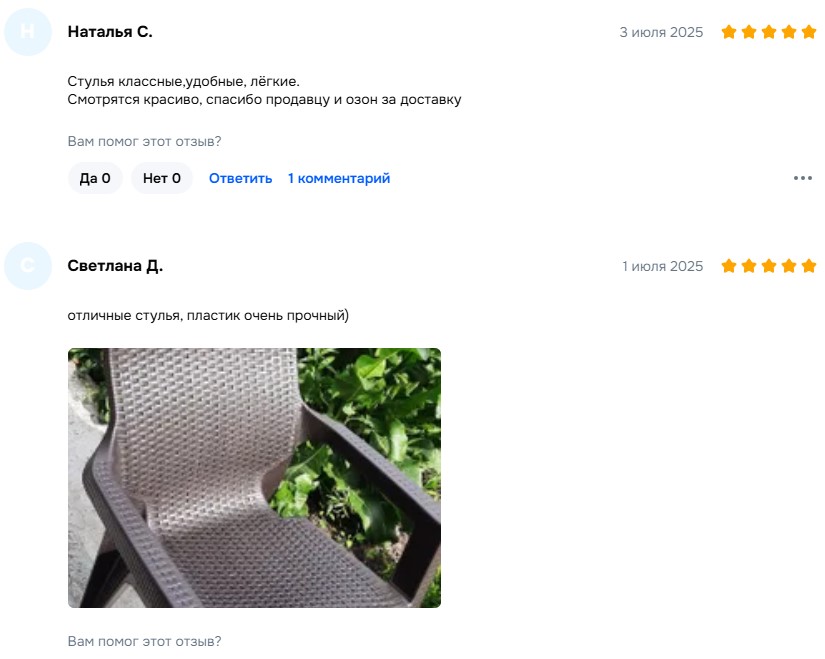Viewport: 825px width, 659px height.
Task: Click the avatar icon of Наталья С.
Action: [28, 32]
